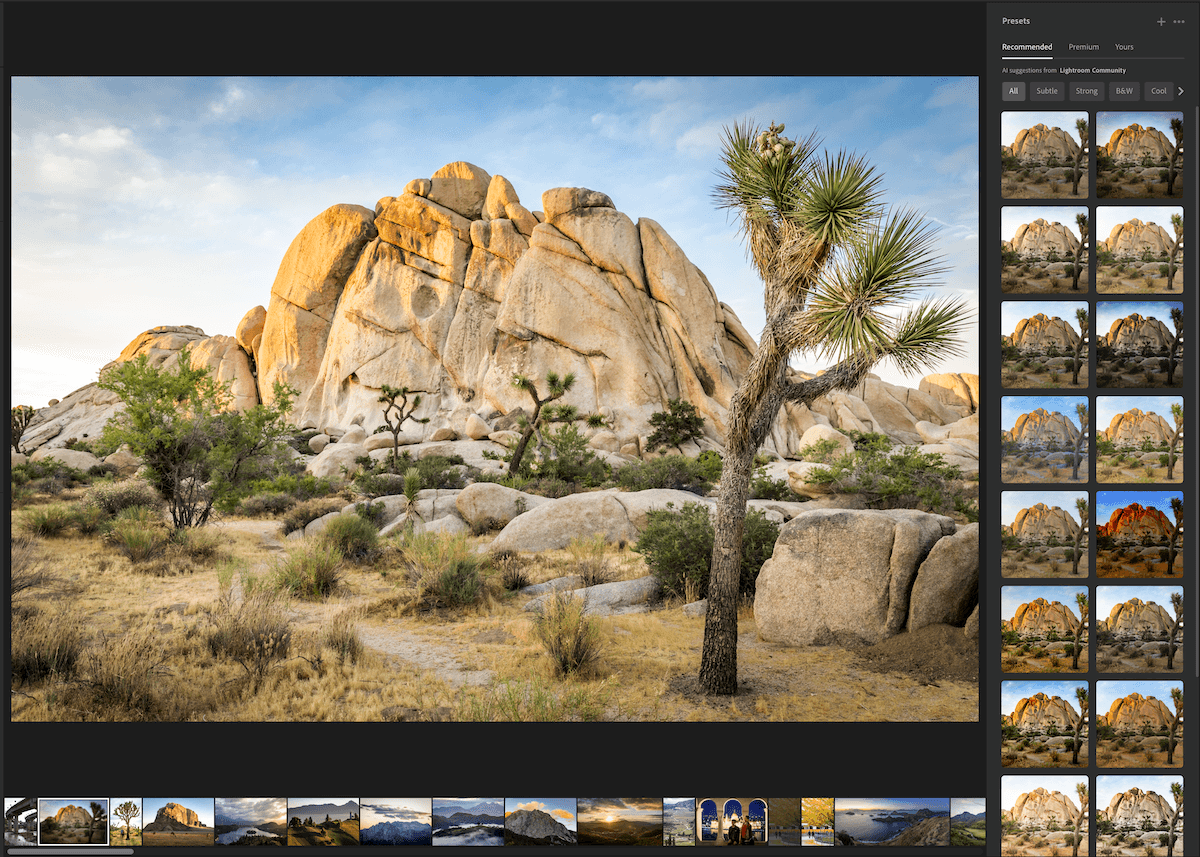This screenshot has height=857, width=1200.
Task: Open the Presets panel three-dot options menu
Action: pyautogui.click(x=1178, y=21)
